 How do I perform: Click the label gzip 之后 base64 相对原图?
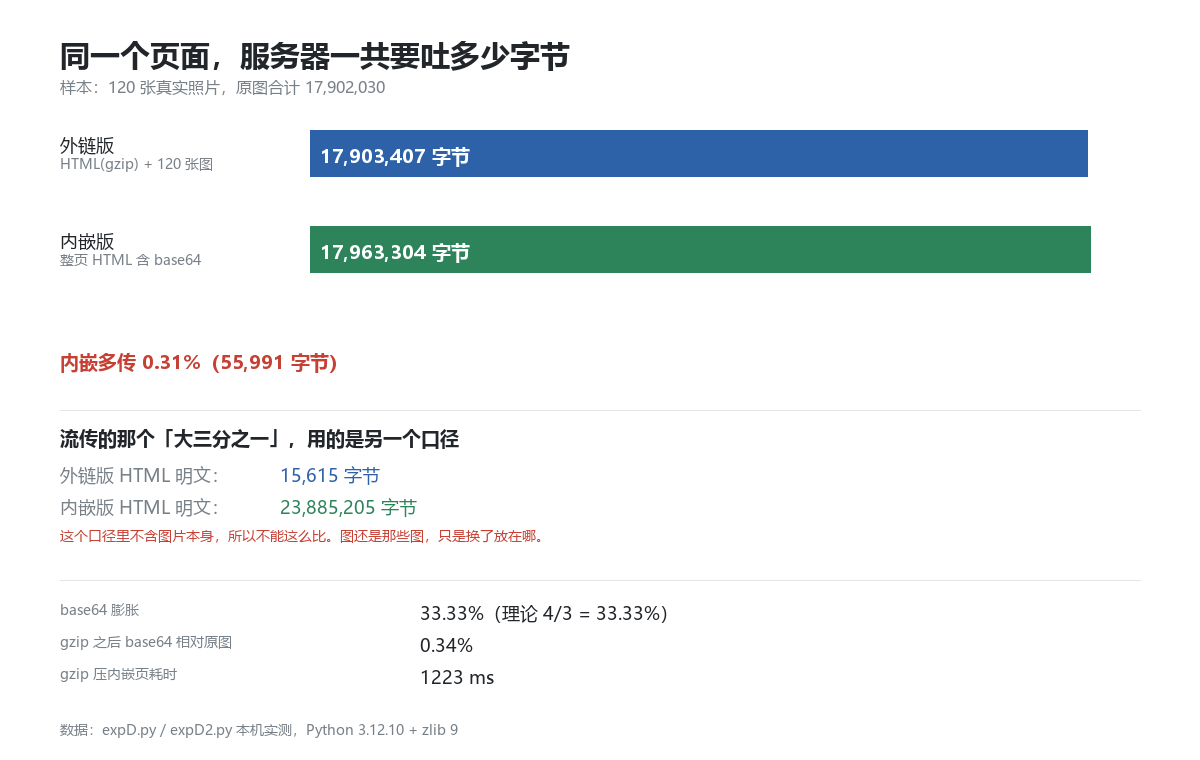[146, 642]
